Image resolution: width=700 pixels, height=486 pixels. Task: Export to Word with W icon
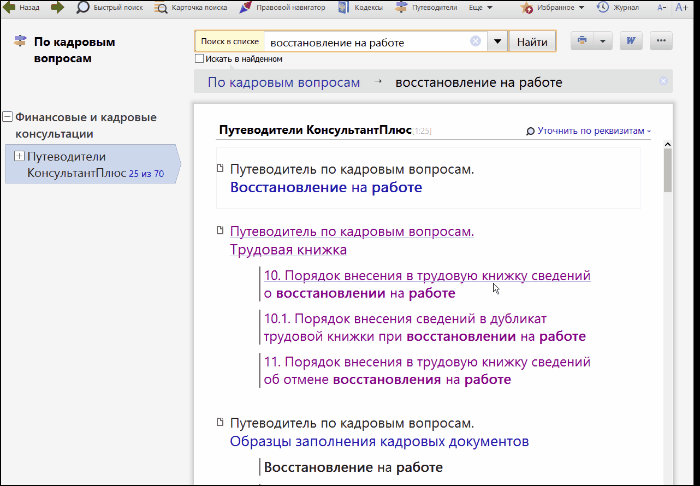tap(631, 41)
